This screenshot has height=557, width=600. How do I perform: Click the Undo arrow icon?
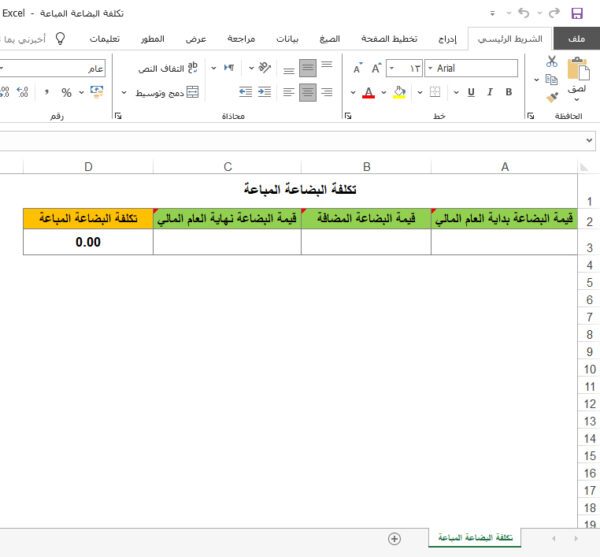pos(524,13)
